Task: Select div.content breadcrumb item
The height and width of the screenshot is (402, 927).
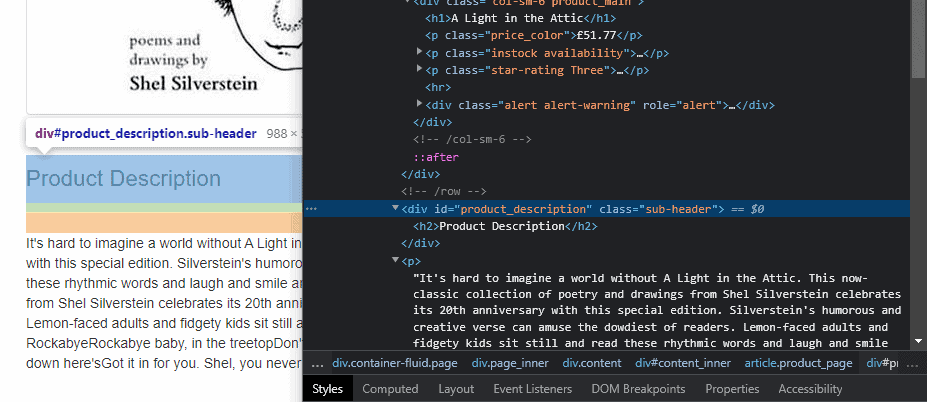Action: [x=592, y=363]
